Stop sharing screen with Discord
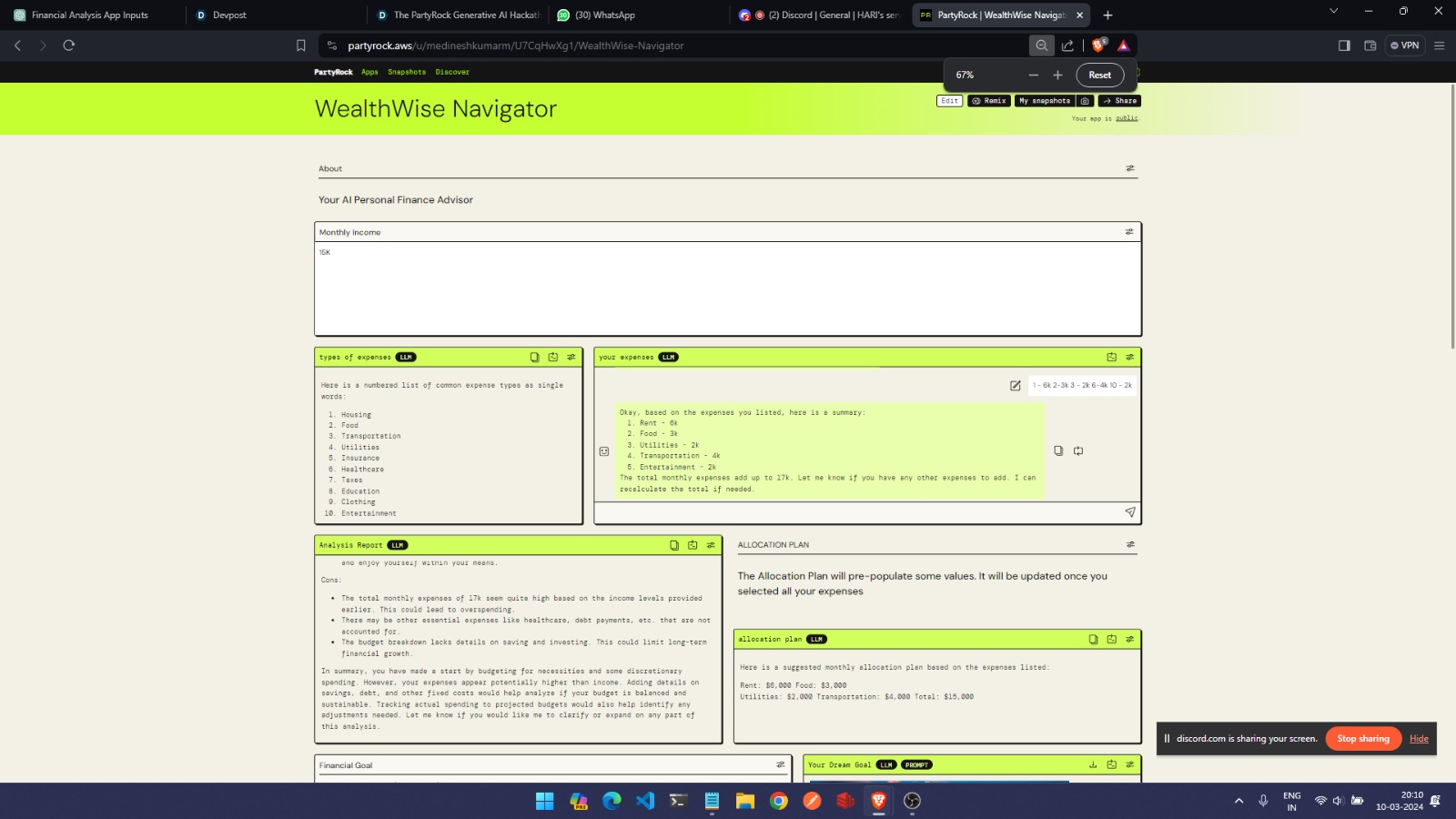Viewport: 1456px width, 819px height. pos(1363,739)
